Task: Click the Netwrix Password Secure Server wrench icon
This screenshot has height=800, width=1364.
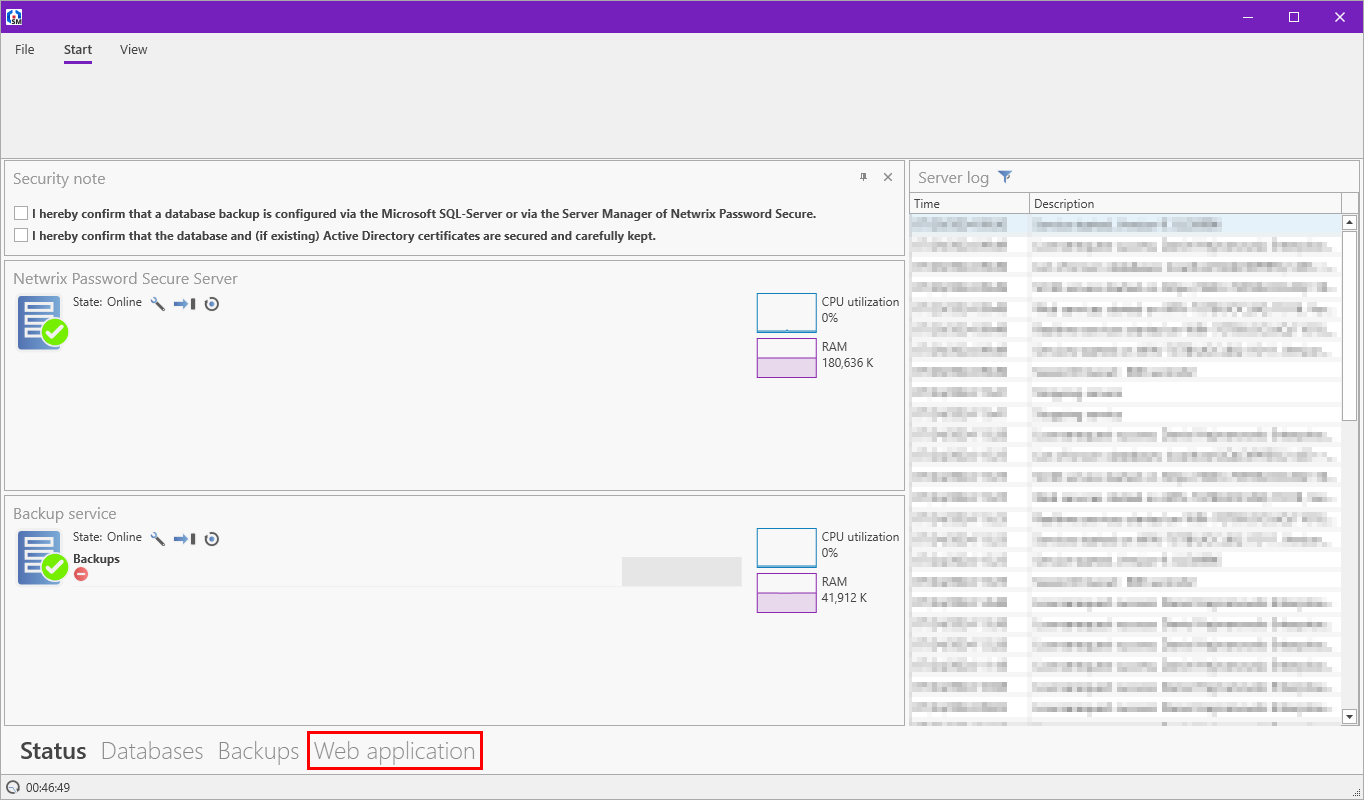Action: coord(157,303)
